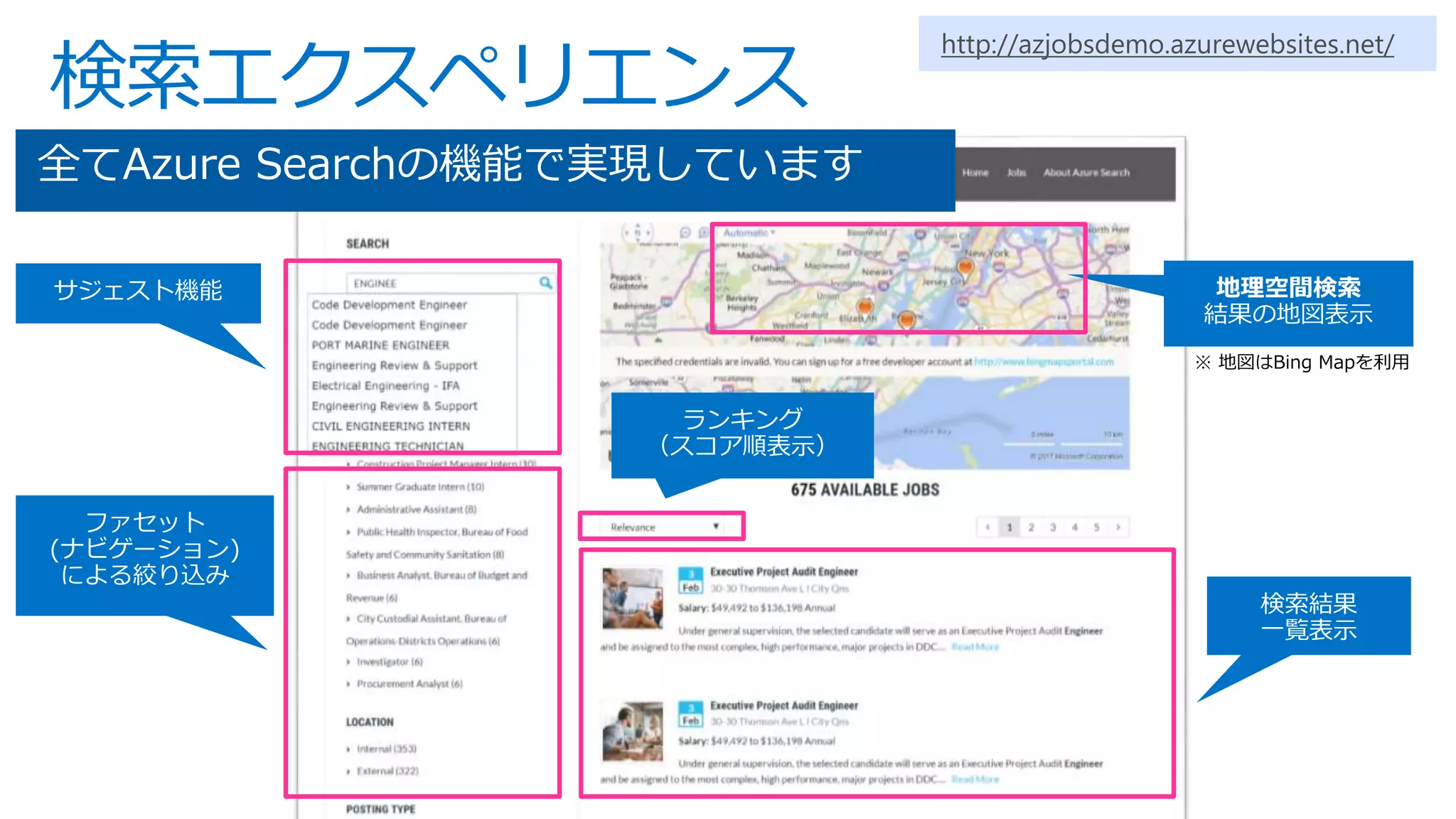Click the LOCATION facet heading
Image resolution: width=1456 pixels, height=819 pixels.
click(370, 722)
